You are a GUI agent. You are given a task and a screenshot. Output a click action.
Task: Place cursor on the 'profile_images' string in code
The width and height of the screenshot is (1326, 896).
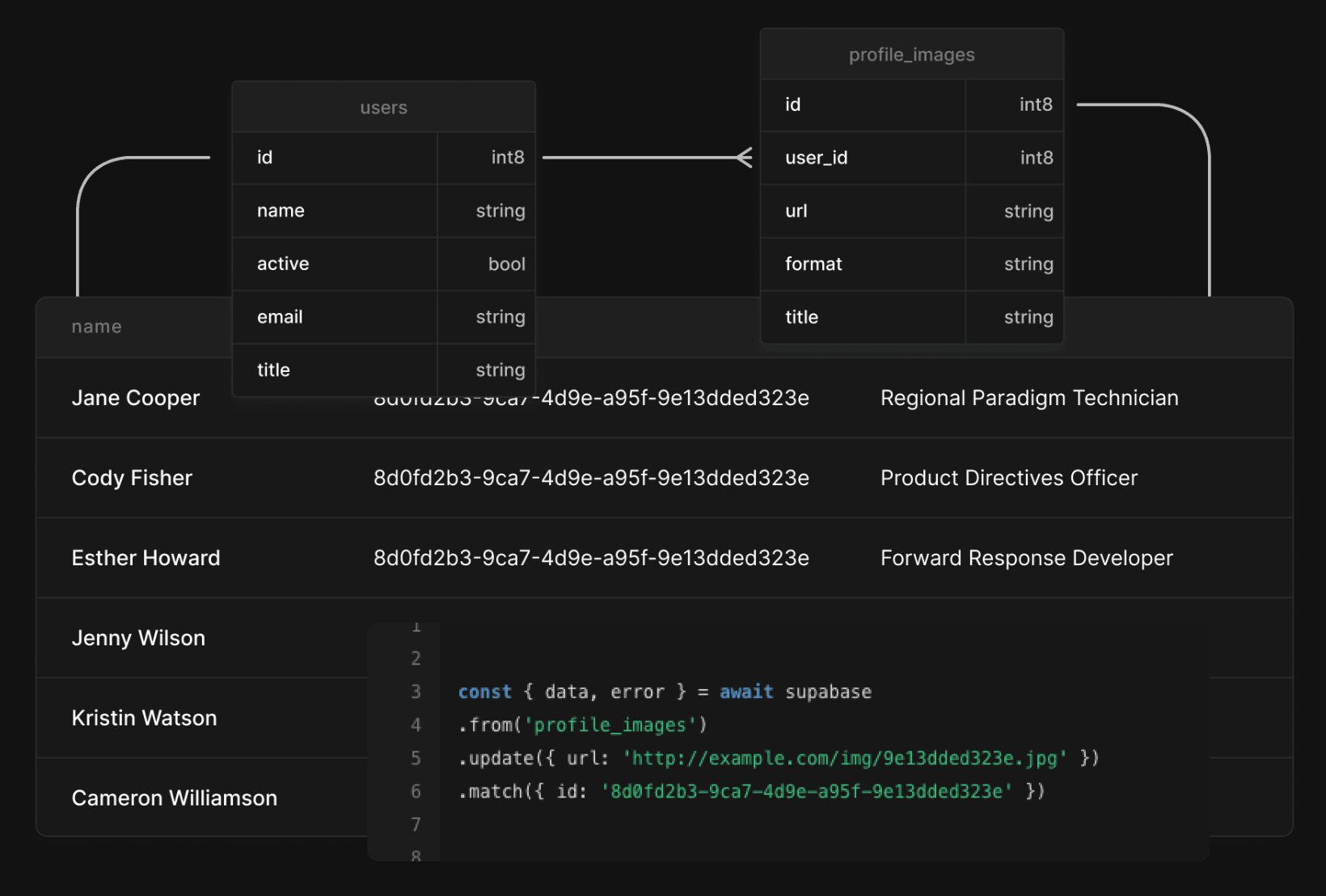[x=610, y=725]
